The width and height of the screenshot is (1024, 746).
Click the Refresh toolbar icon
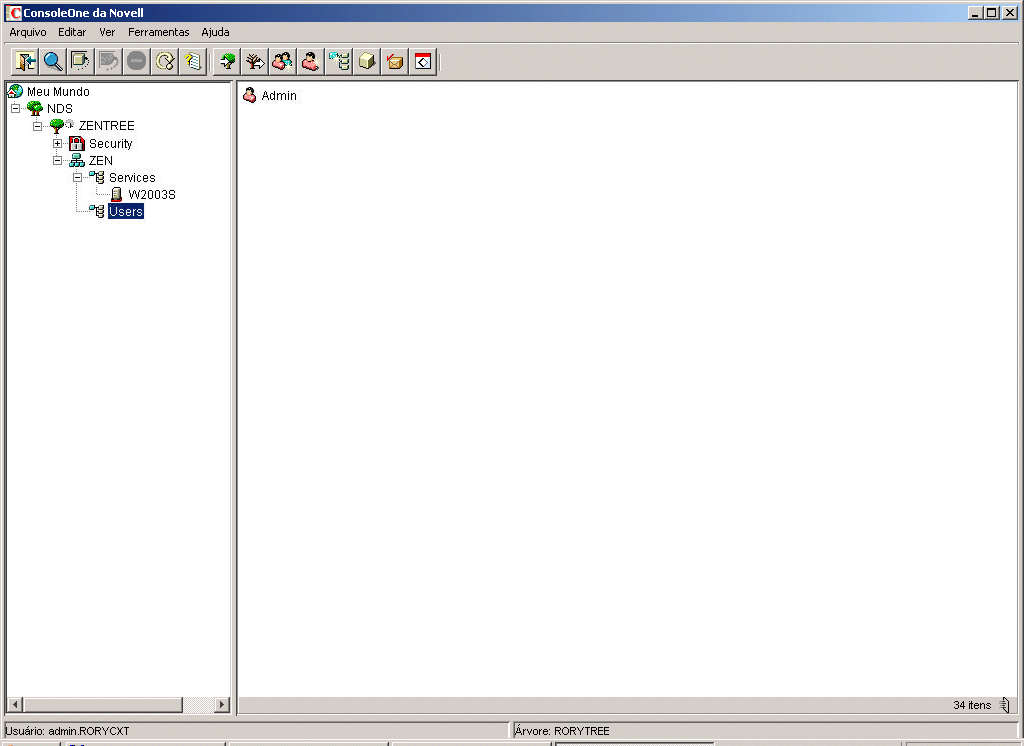pos(165,62)
